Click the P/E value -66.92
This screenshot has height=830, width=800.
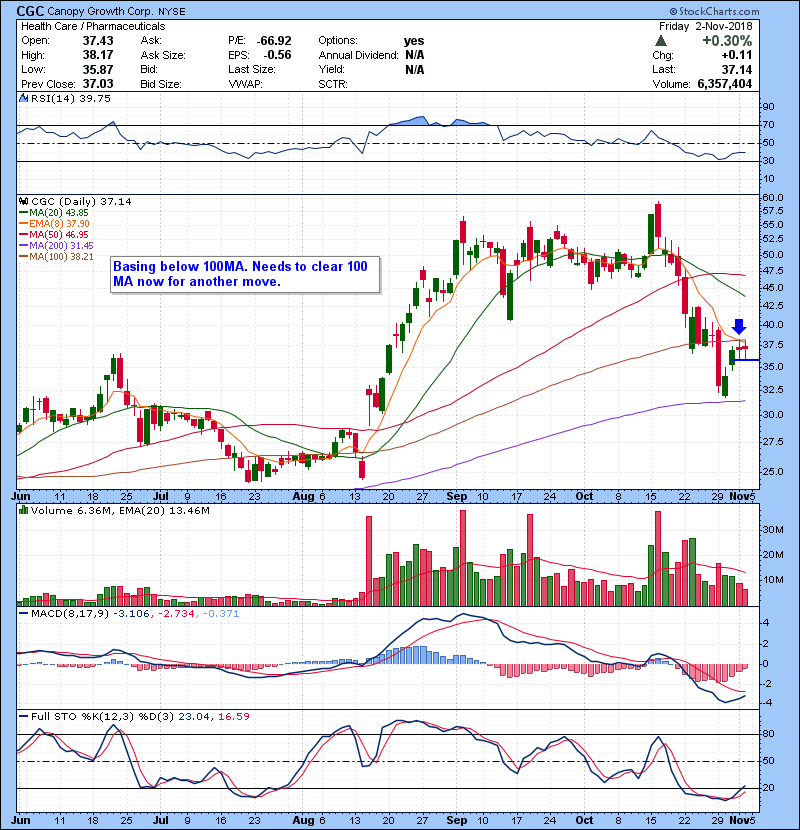[x=274, y=41]
